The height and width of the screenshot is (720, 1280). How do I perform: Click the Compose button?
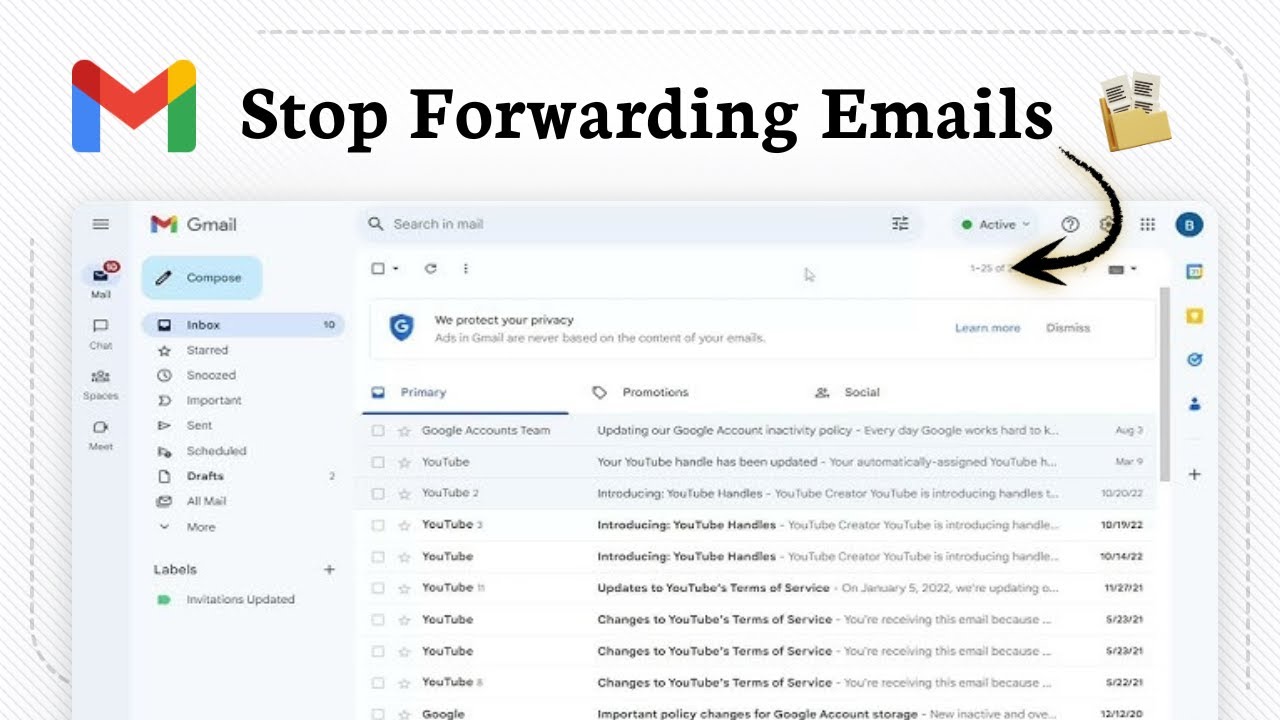(202, 278)
